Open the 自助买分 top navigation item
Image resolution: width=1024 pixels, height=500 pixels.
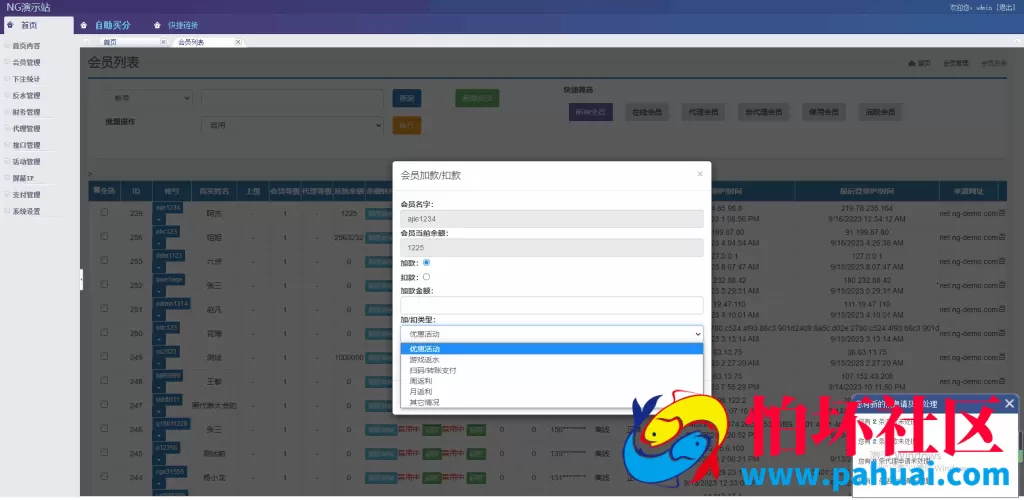pos(112,25)
